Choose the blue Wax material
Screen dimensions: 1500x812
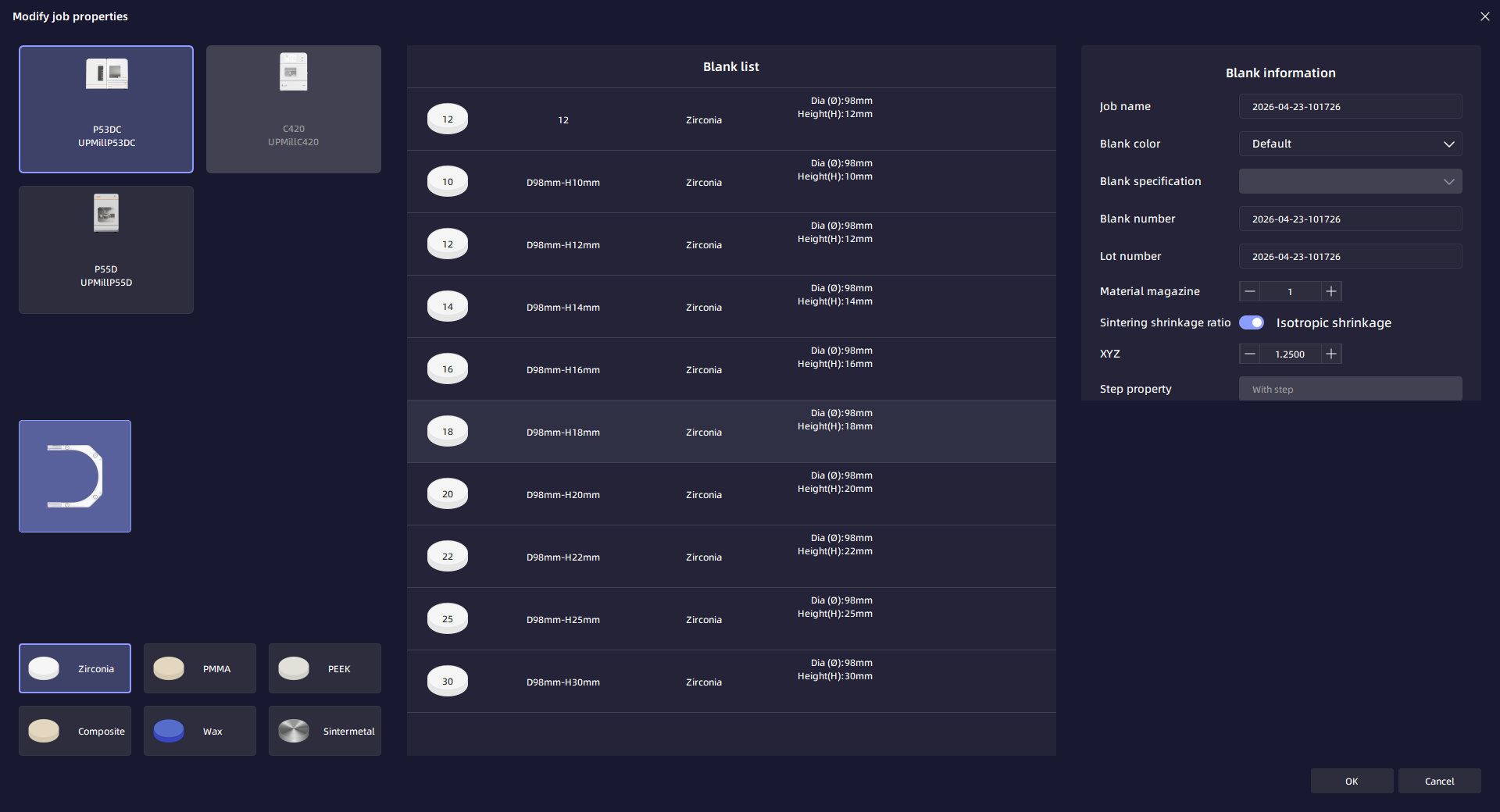tap(200, 731)
